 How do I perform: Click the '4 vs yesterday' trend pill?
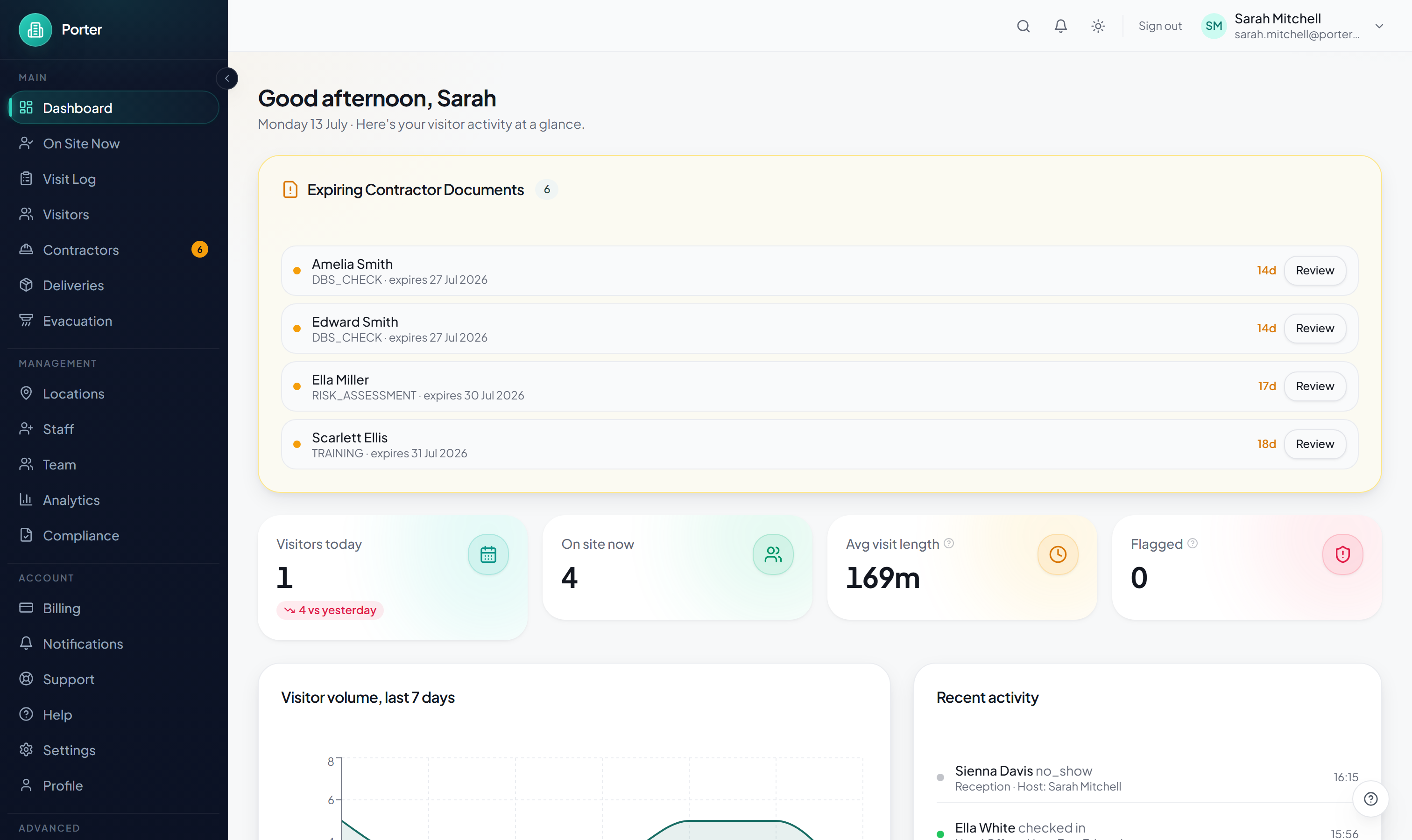click(330, 610)
